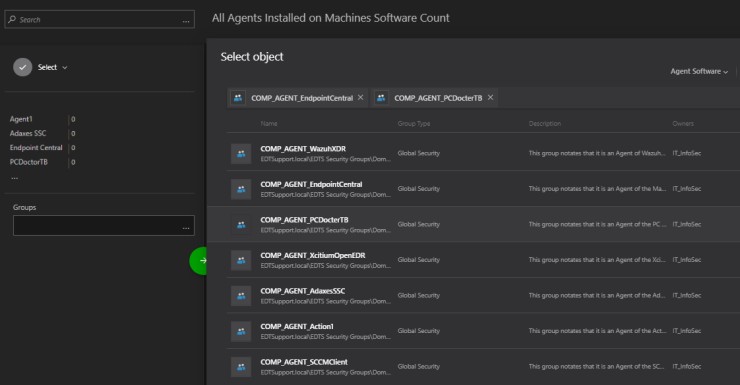Screen dimensions: 740x385
Task: Expand the Select dropdown chevron
Action: click(65, 68)
